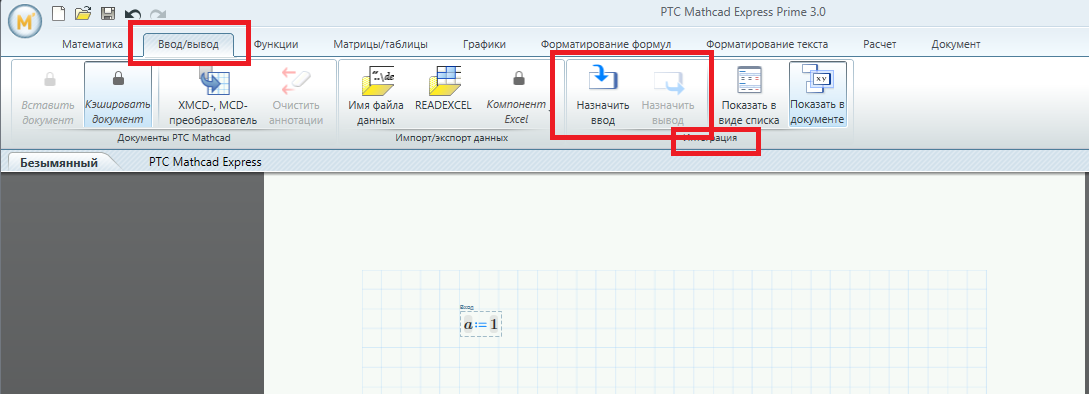Toggle Кэшировать документ lock button
This screenshot has height=401, width=1089.
(117, 95)
